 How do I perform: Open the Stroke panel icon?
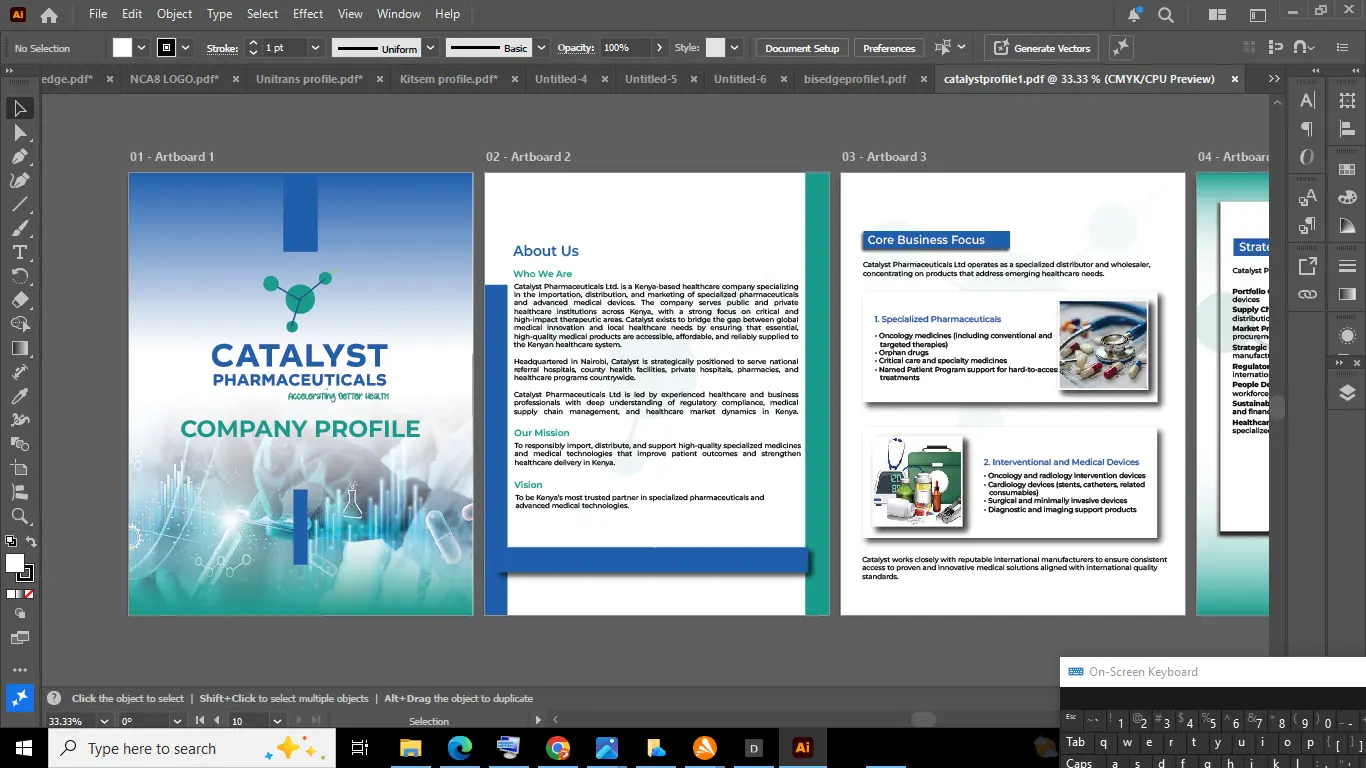pos(1347,266)
